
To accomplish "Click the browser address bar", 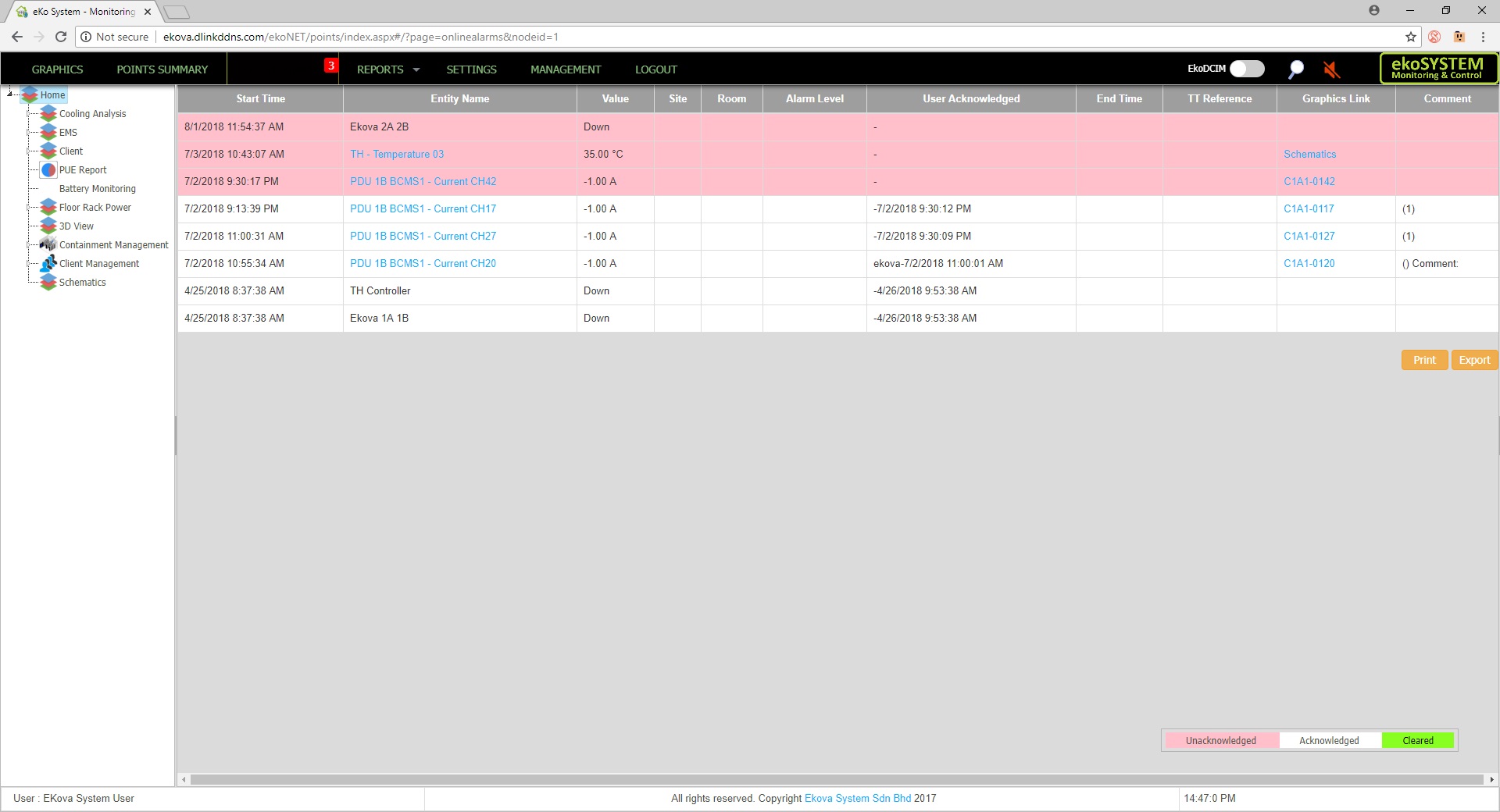I will tap(750, 37).
